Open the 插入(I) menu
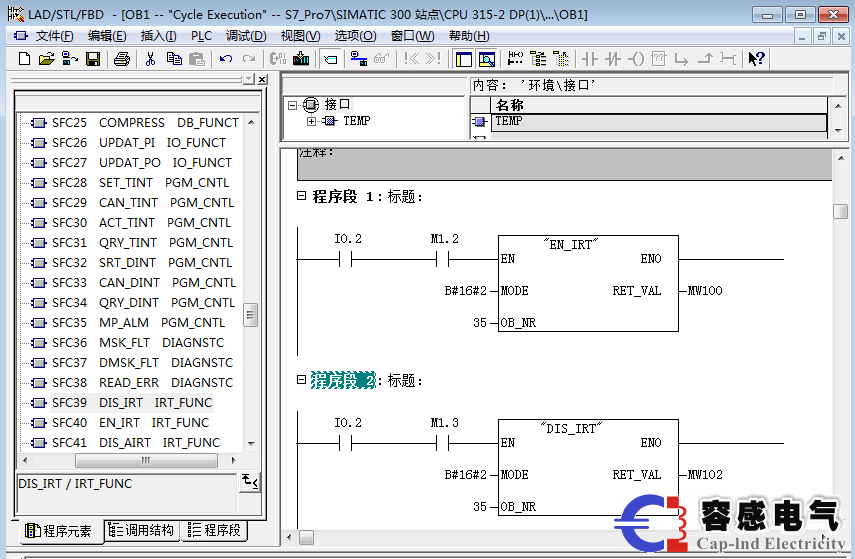855x559 pixels. pyautogui.click(x=158, y=36)
